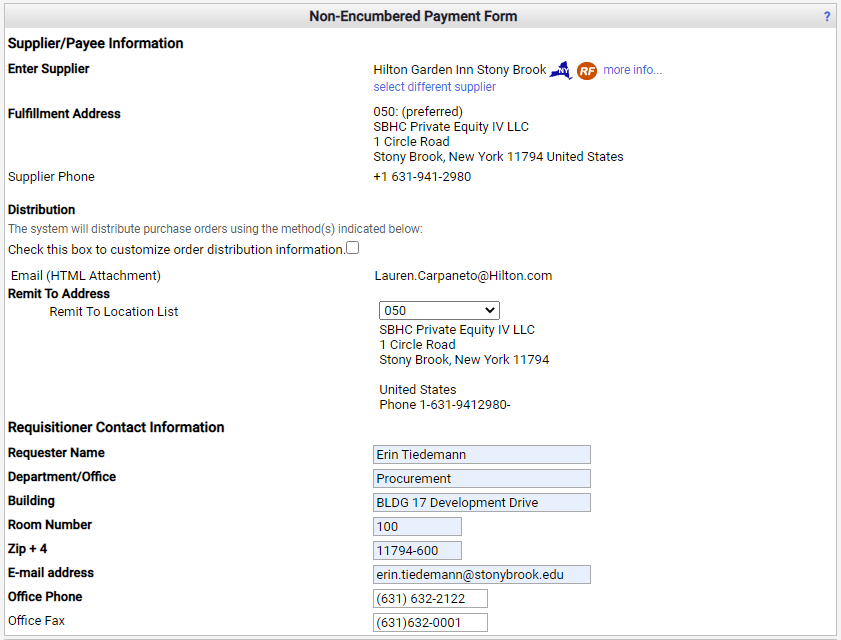Click the Hilton Garden Inn Stony Brook supplier name

(x=460, y=70)
